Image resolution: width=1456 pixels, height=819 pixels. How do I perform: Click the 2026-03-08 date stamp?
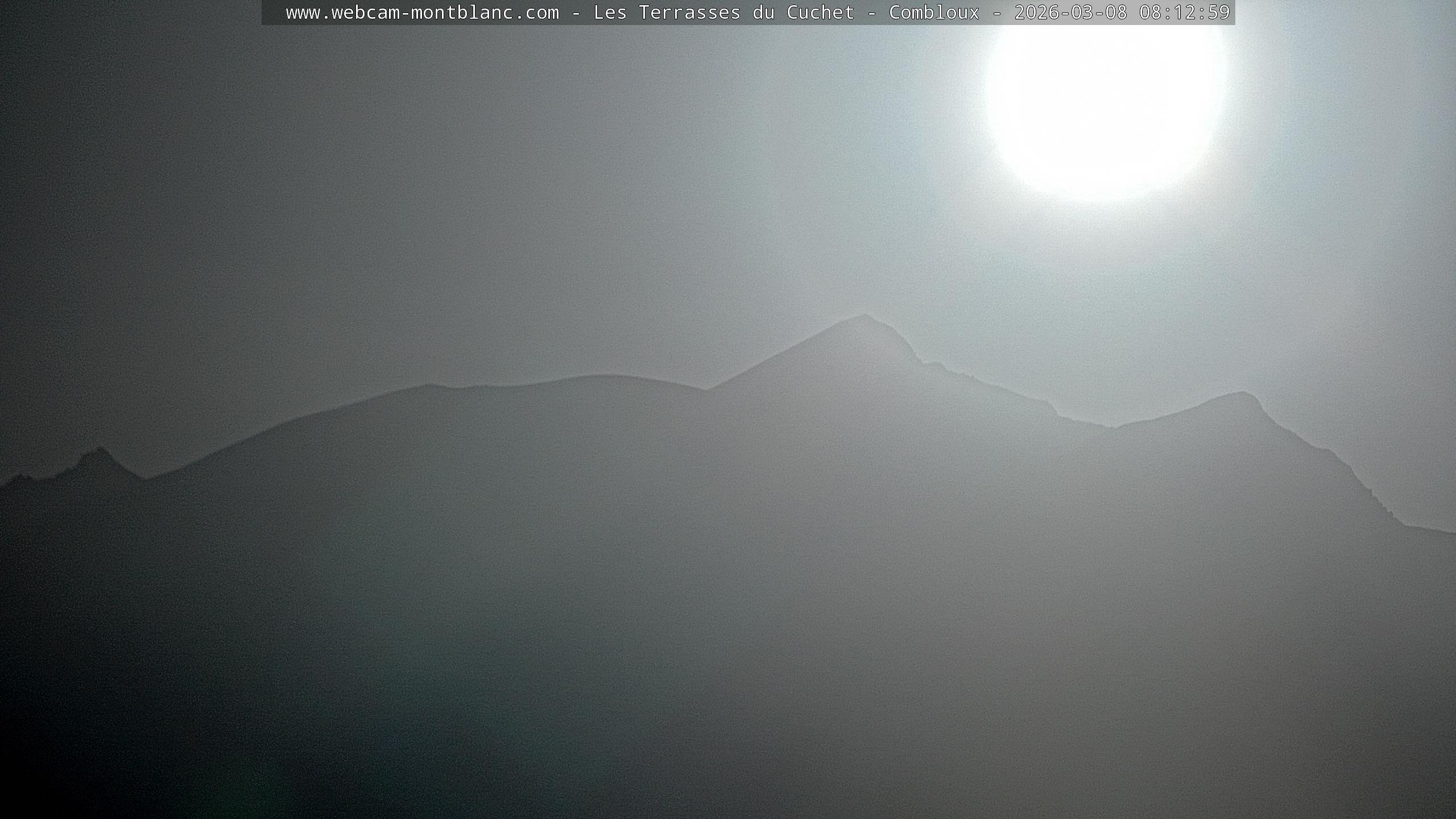pyautogui.click(x=1070, y=13)
